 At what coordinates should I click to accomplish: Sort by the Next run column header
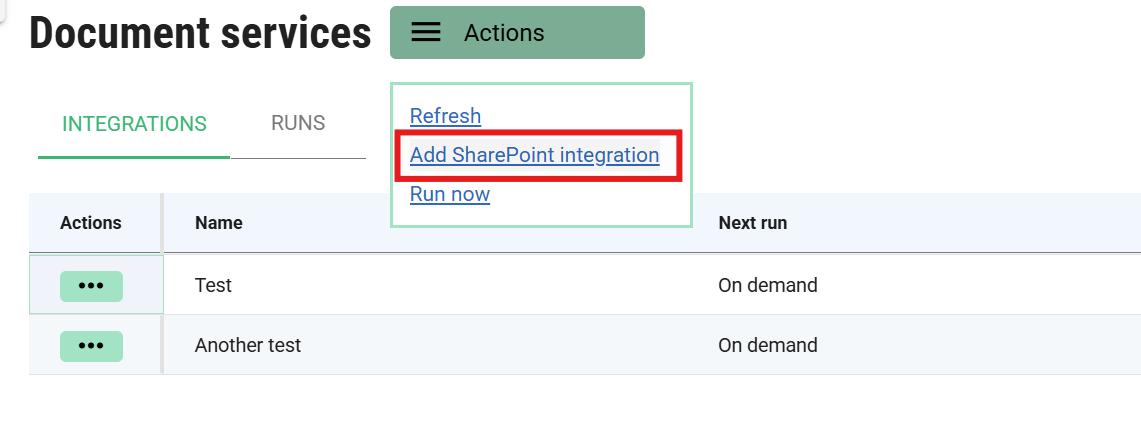[x=752, y=223]
